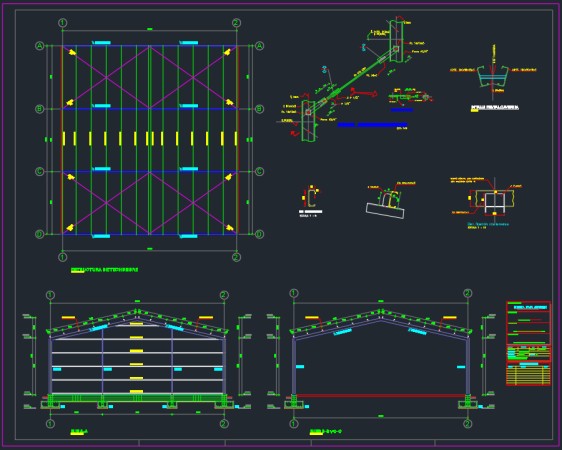This screenshot has height=450, width=562.
Task: Select the right section title label
Action: pos(325,432)
